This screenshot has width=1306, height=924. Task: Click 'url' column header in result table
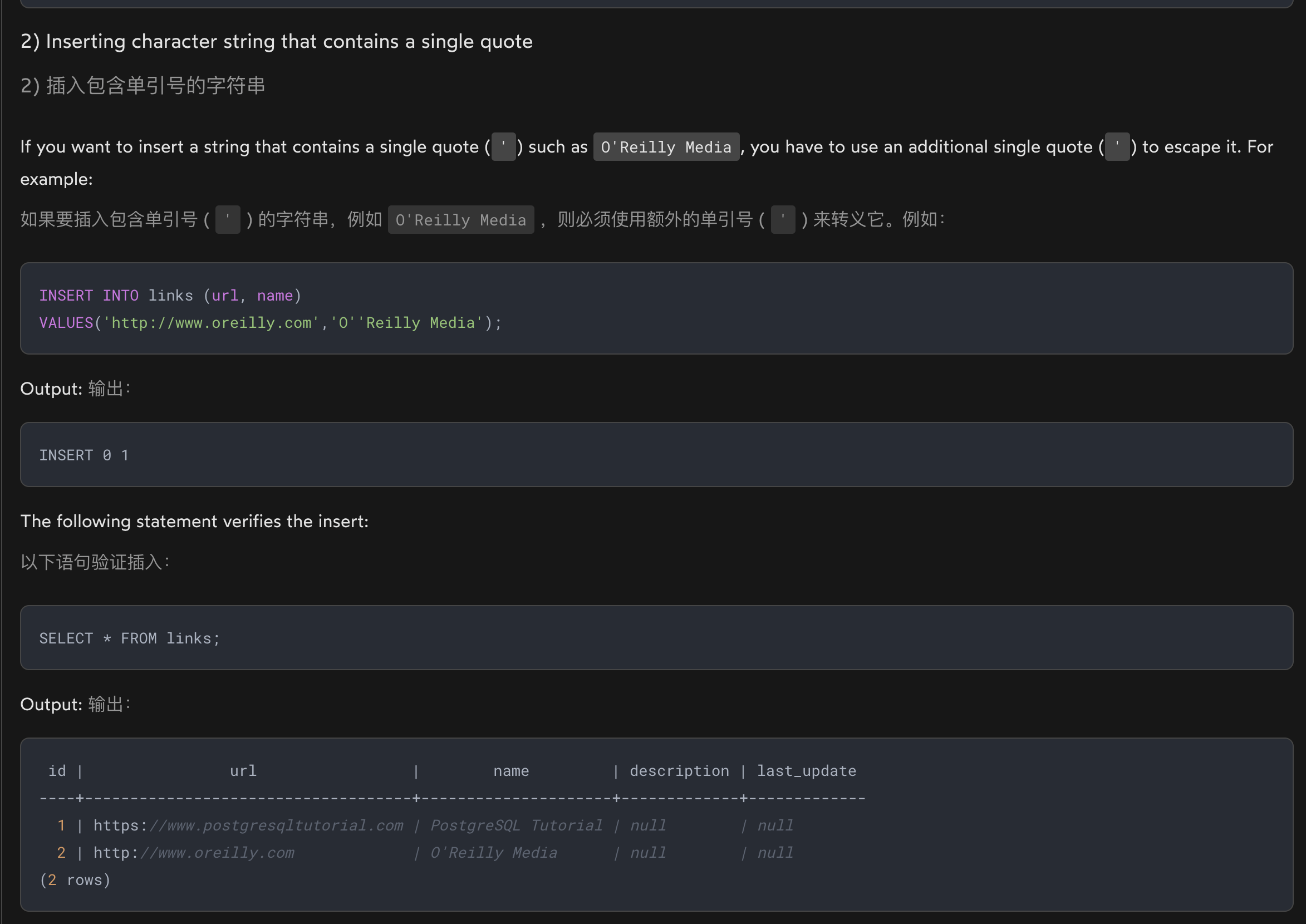pyautogui.click(x=244, y=771)
